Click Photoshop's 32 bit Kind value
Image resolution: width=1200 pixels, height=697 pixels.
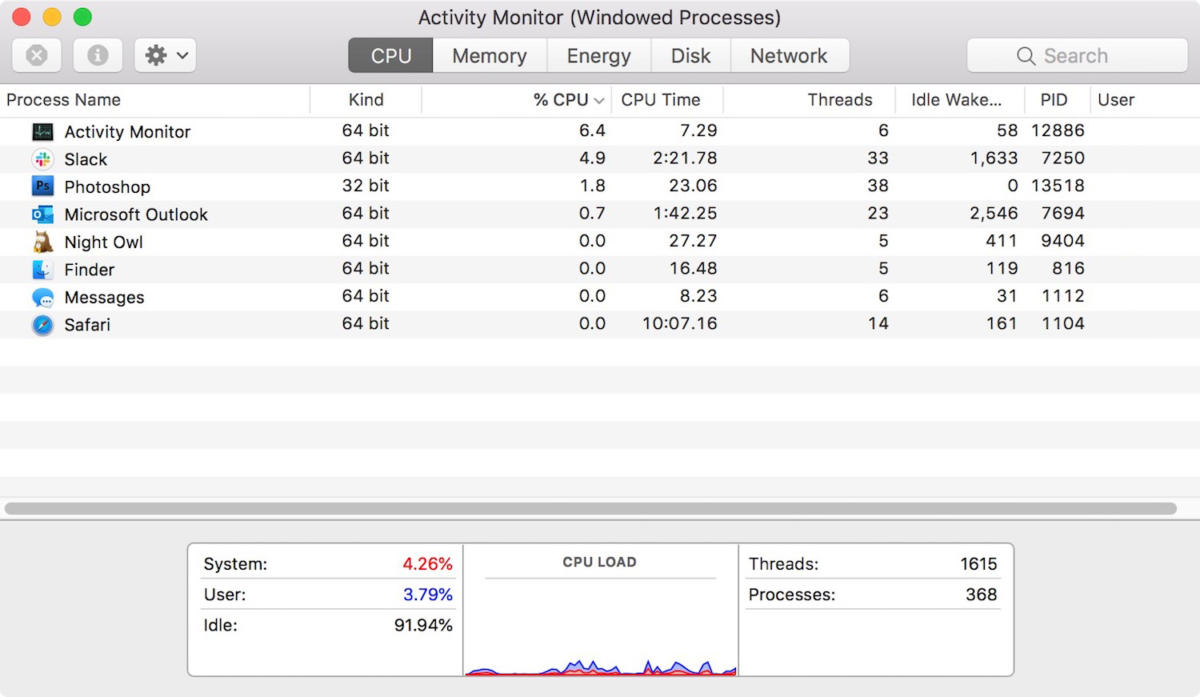pyautogui.click(x=366, y=186)
